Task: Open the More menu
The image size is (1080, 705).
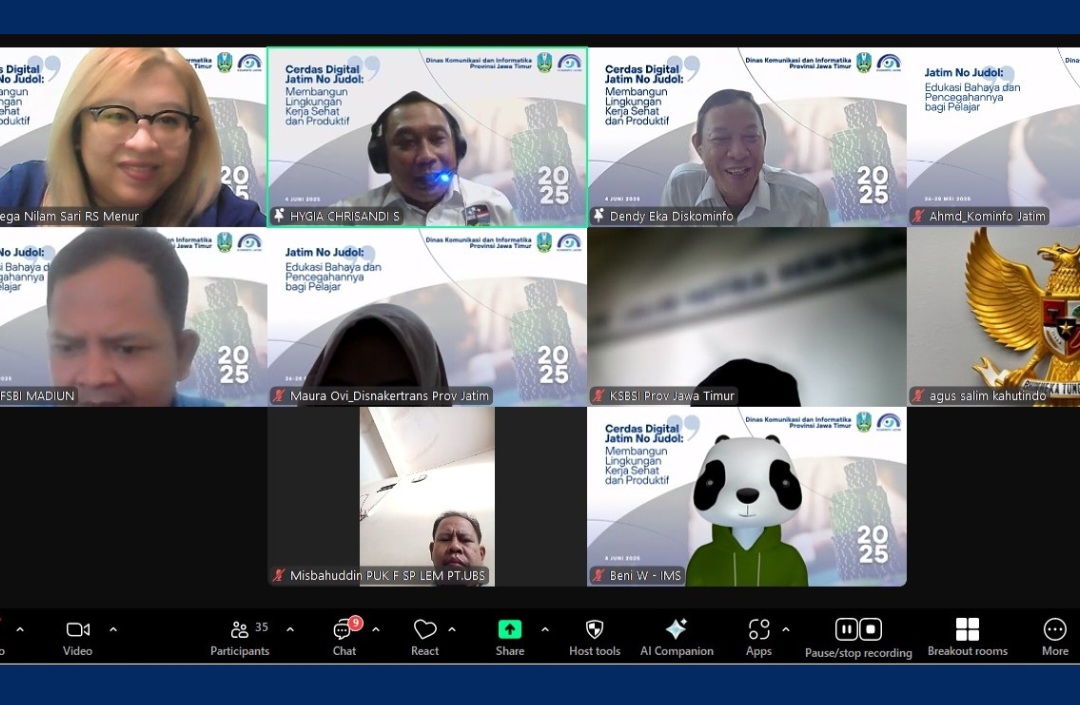Action: coord(1054,630)
